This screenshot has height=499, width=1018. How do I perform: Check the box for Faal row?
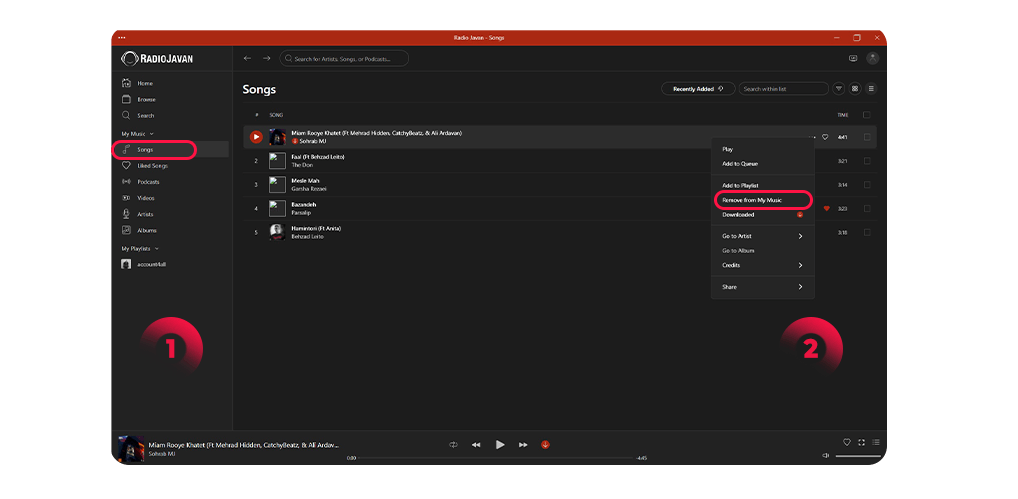(867, 161)
